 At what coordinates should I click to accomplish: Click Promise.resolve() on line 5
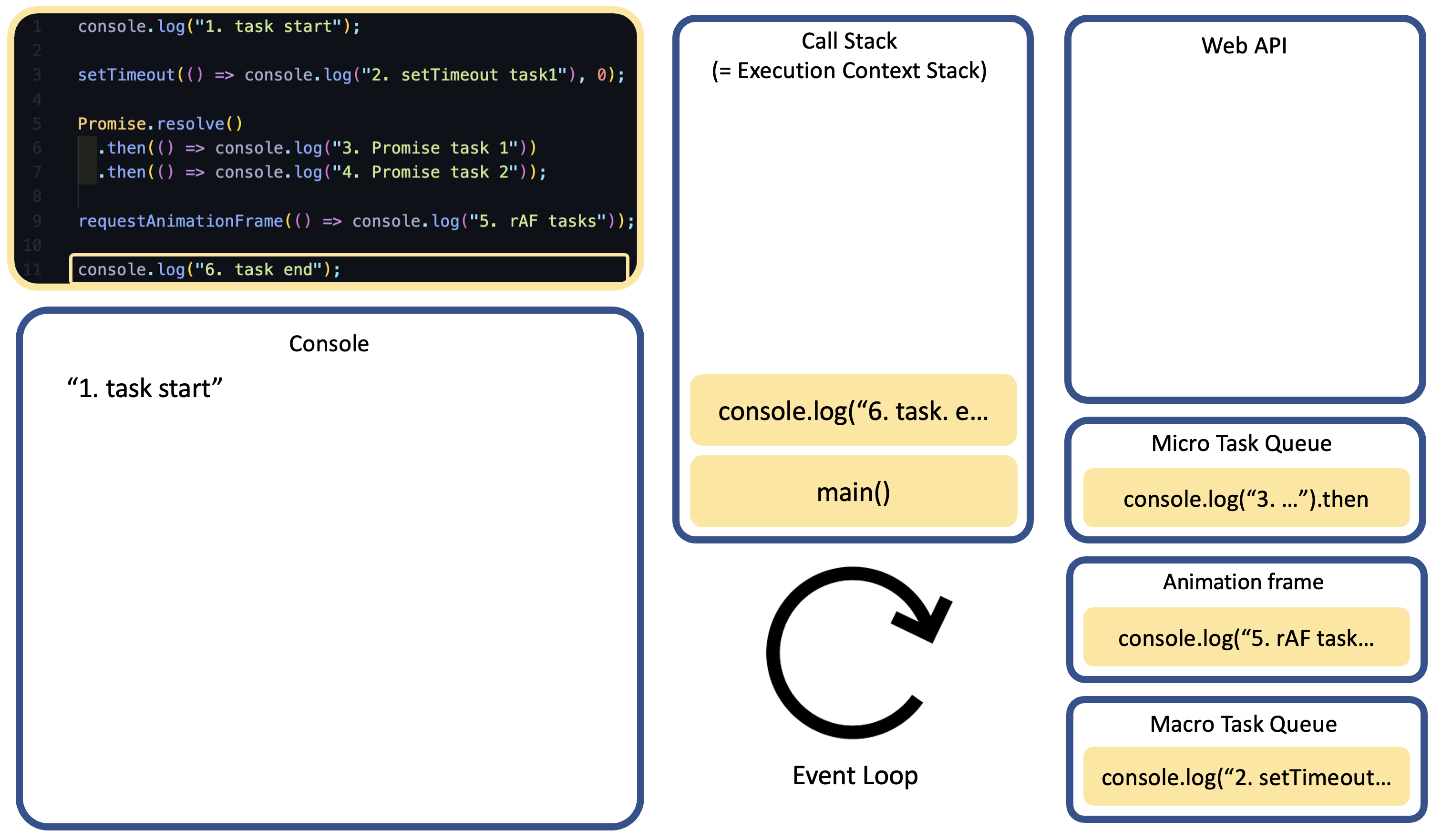pos(160,123)
